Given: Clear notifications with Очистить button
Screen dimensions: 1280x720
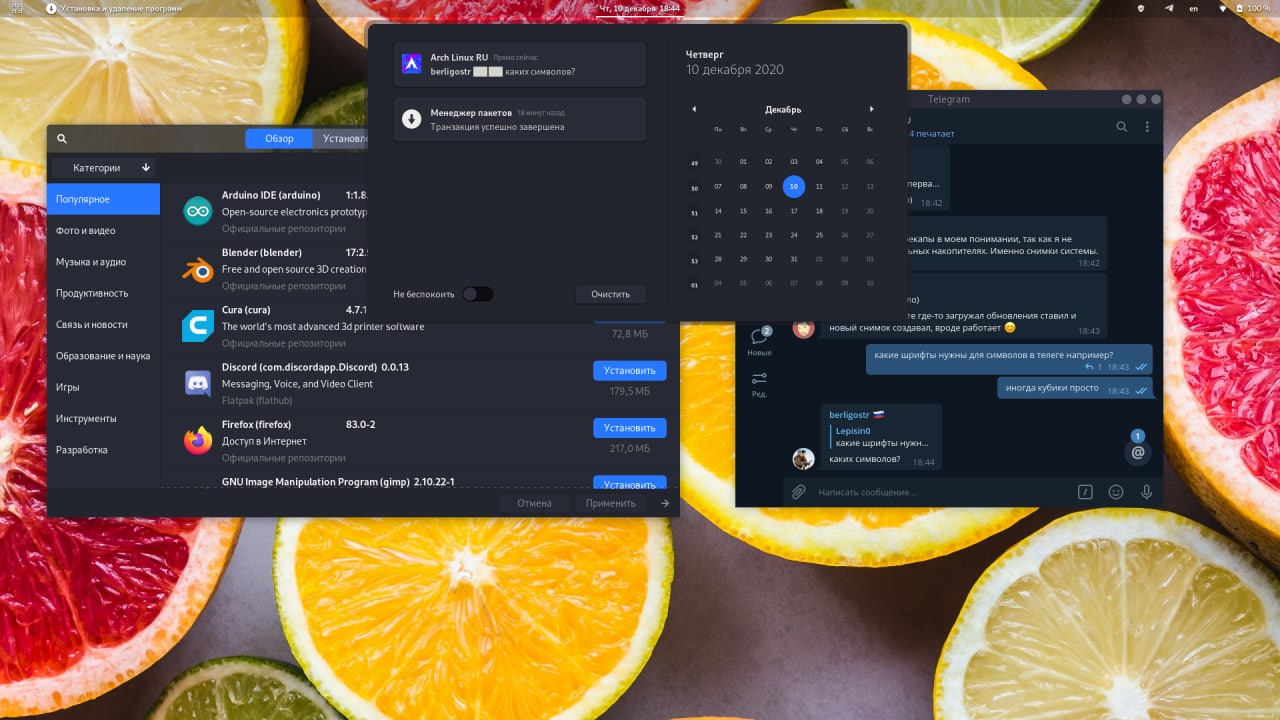Looking at the screenshot, I should click(611, 294).
